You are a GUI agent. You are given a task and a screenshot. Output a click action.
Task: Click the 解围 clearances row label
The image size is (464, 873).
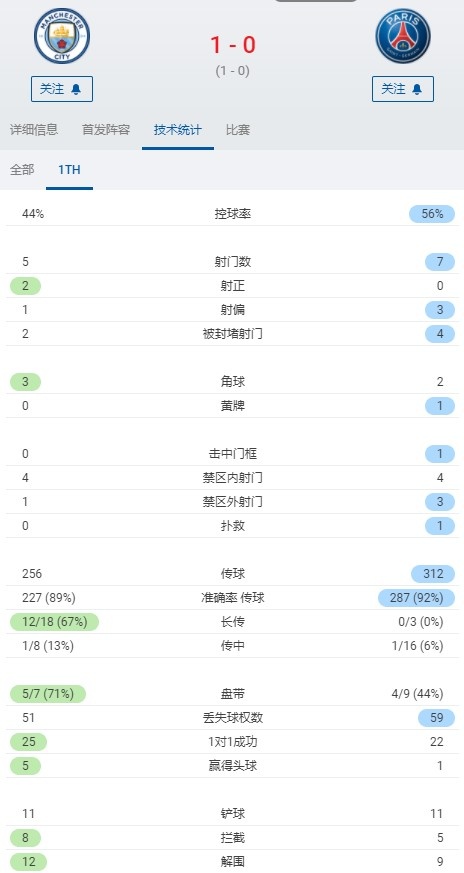pyautogui.click(x=233, y=862)
